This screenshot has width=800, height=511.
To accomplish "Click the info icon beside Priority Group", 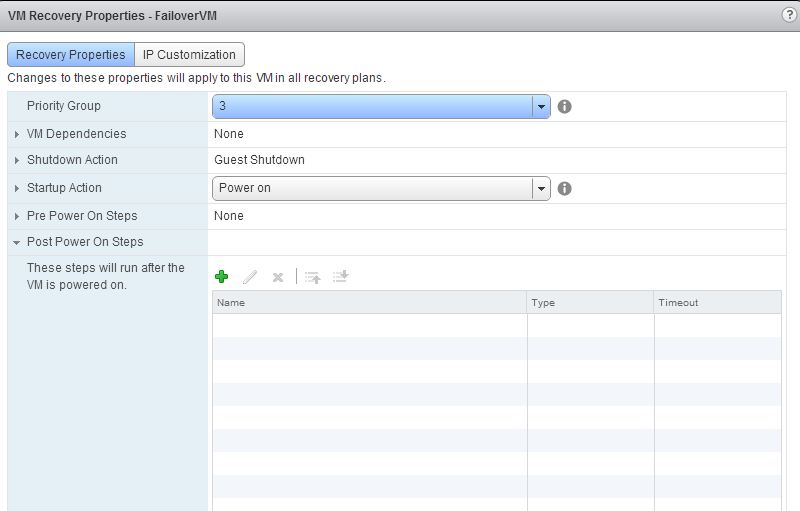I will (564, 106).
